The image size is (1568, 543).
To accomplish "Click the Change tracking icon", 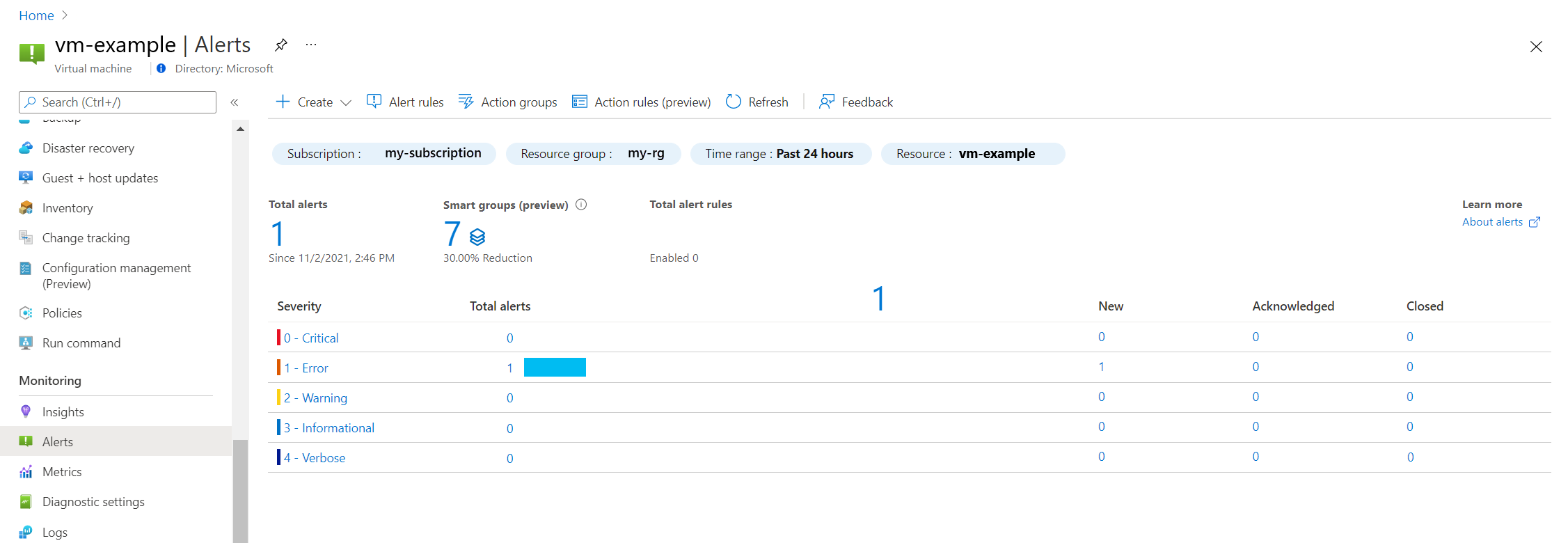I will [26, 237].
